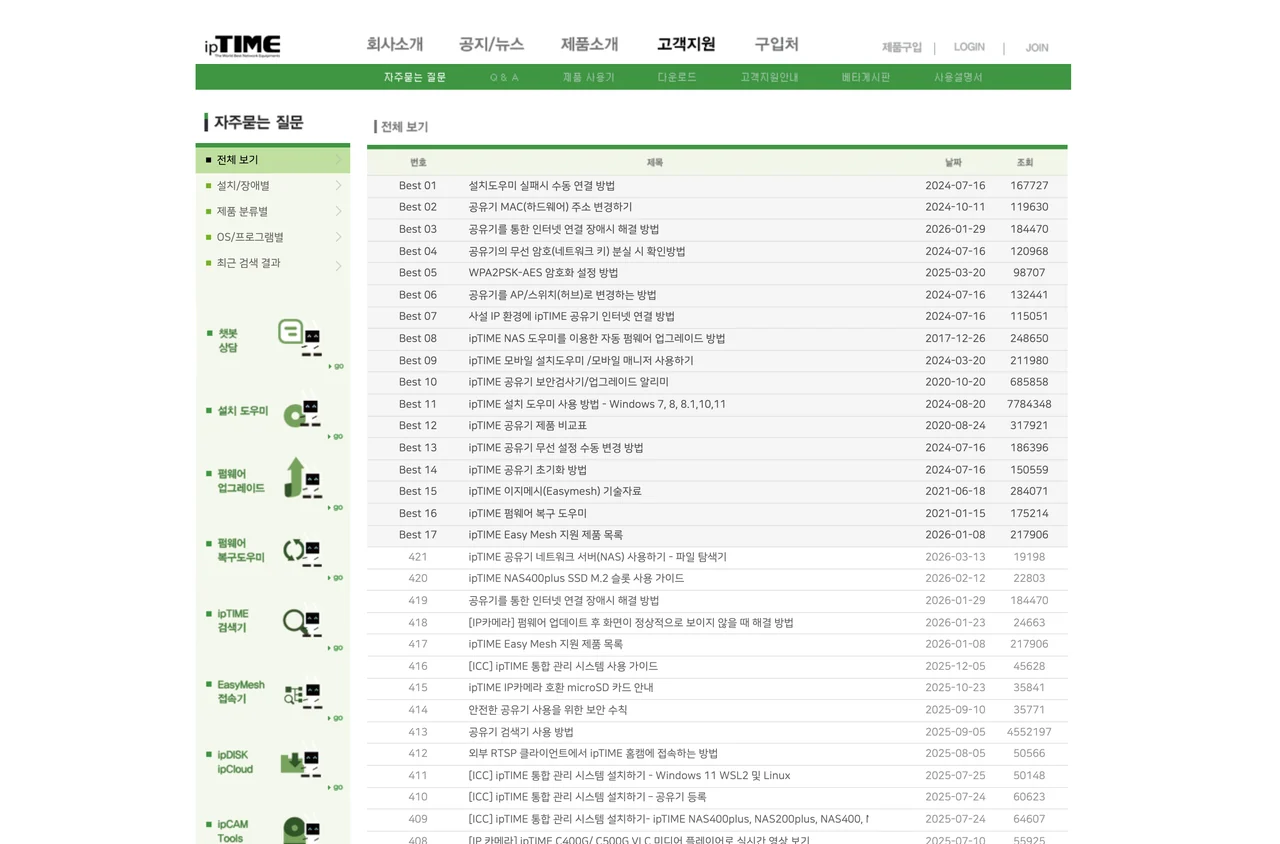
Task: Open the ipTIME 검색기 magnifier icon
Action: [x=301, y=622]
